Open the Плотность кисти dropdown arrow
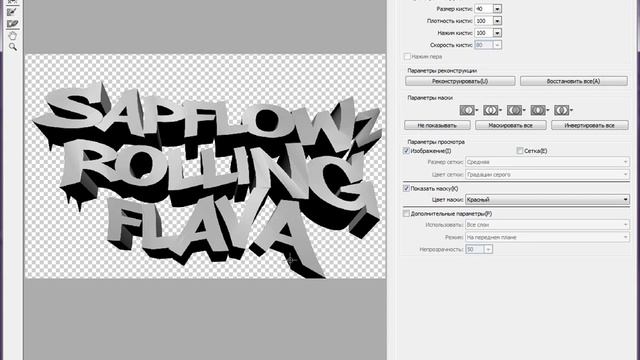Viewport: 640px width, 360px height. coord(497,21)
